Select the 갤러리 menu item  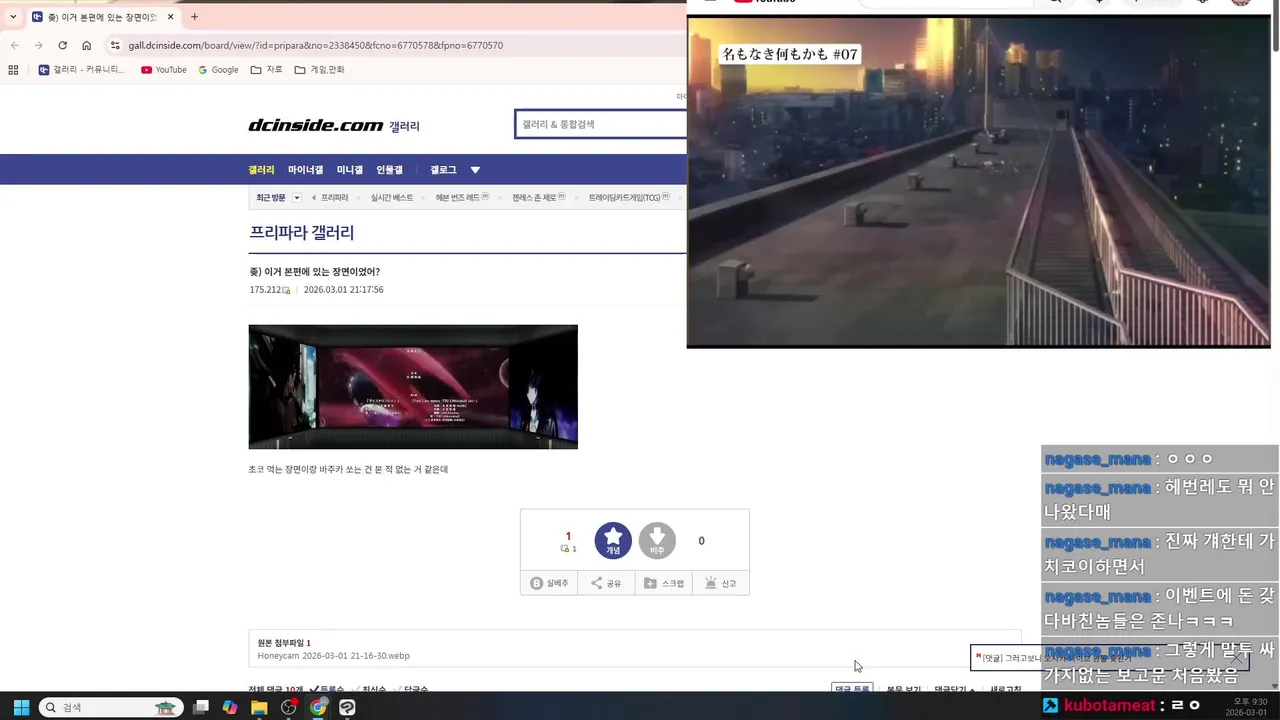click(x=261, y=170)
